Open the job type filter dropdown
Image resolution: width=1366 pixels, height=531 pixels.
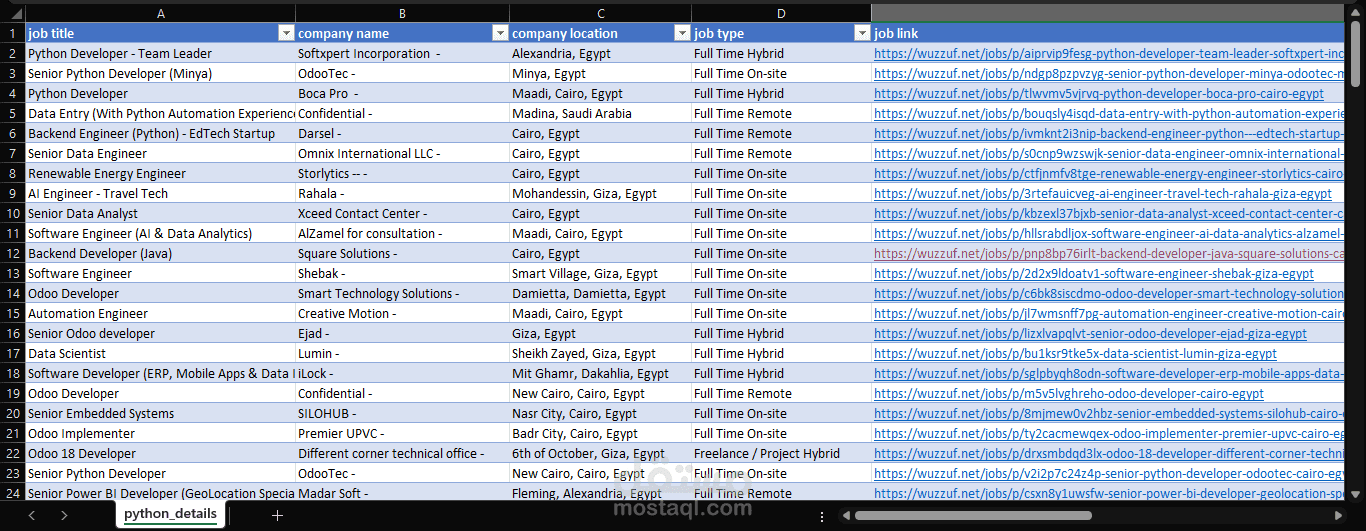(862, 33)
